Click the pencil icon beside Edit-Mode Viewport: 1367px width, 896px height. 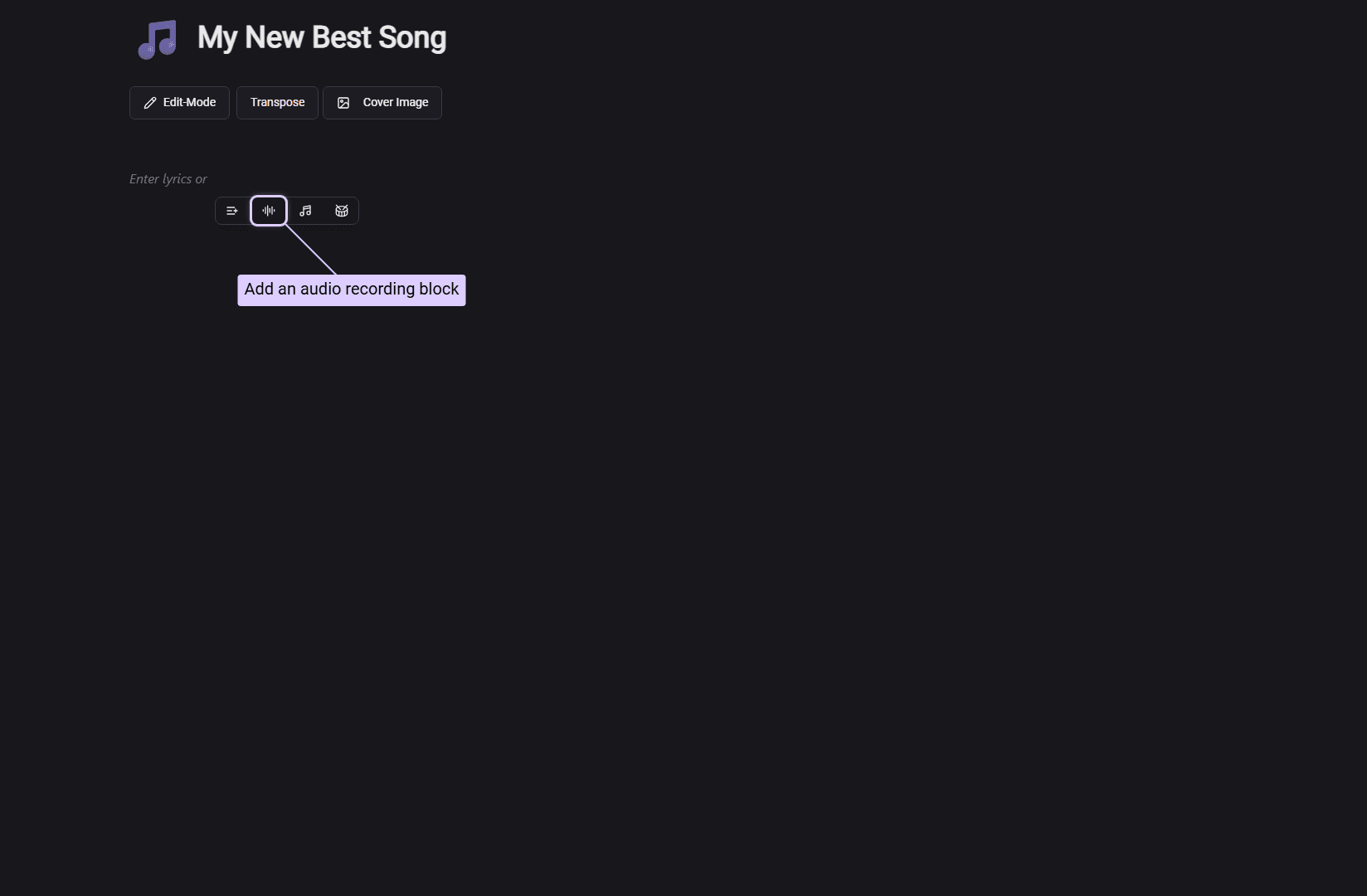(150, 103)
